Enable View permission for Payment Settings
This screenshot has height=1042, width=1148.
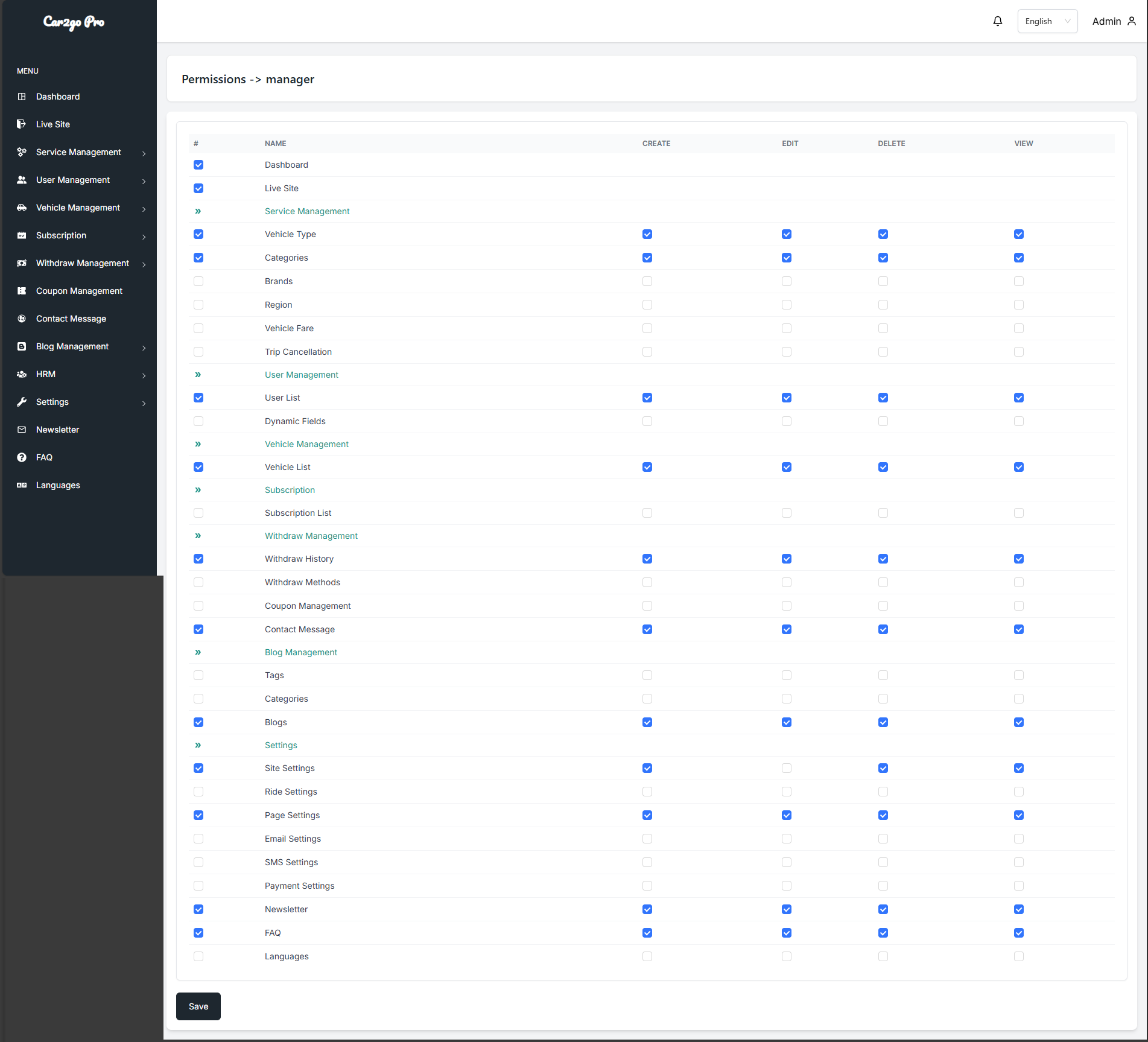click(x=1019, y=886)
